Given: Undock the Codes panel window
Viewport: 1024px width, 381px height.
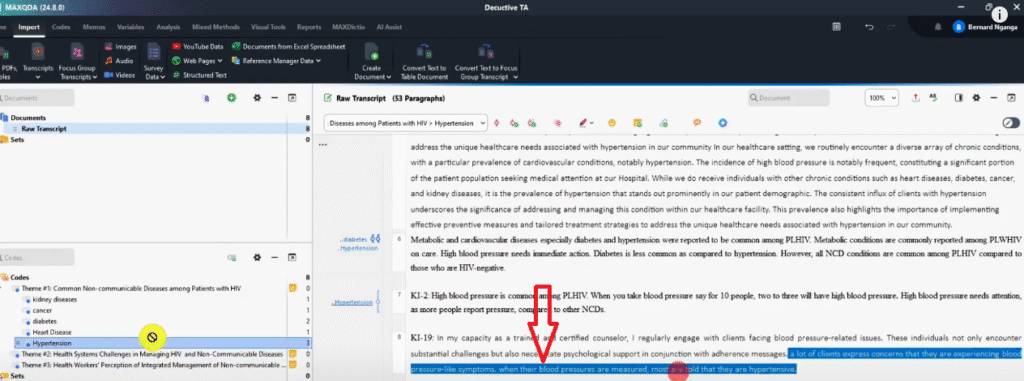Looking at the screenshot, I should pos(292,257).
